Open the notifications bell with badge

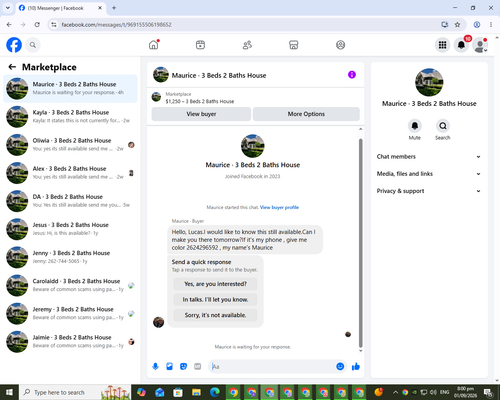coord(461,45)
